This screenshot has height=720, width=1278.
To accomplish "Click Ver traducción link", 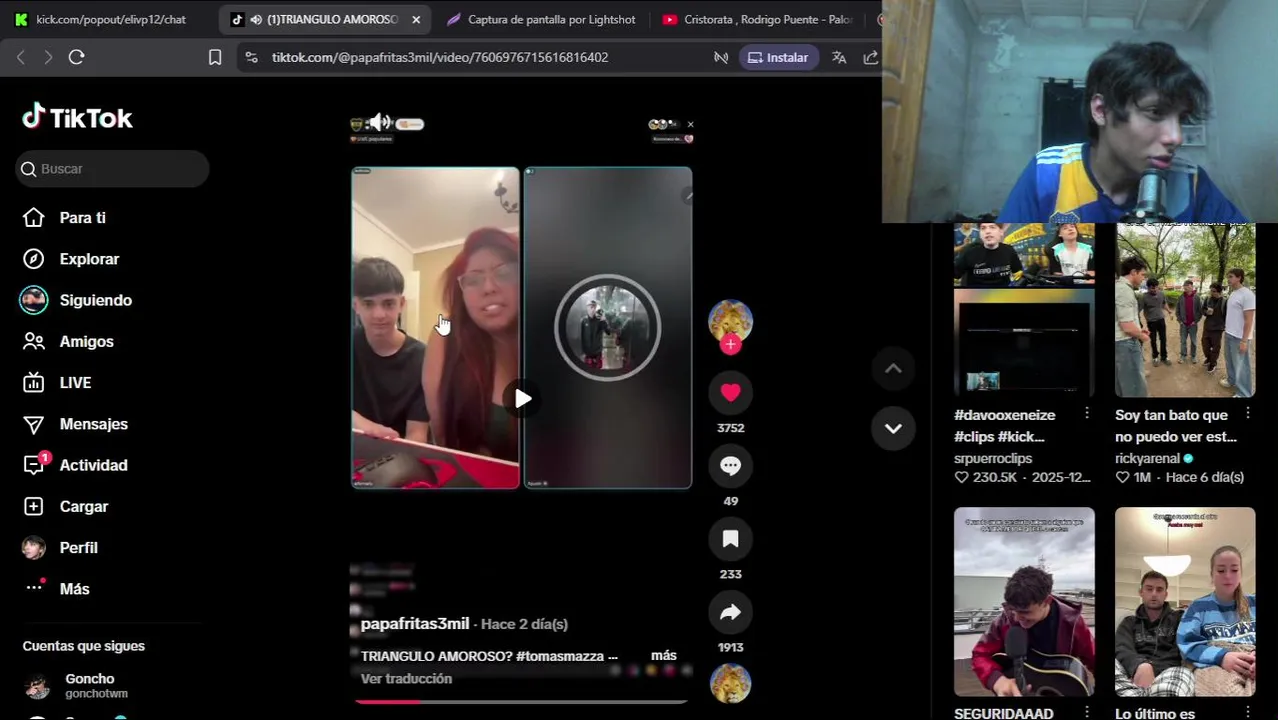I will (x=406, y=679).
